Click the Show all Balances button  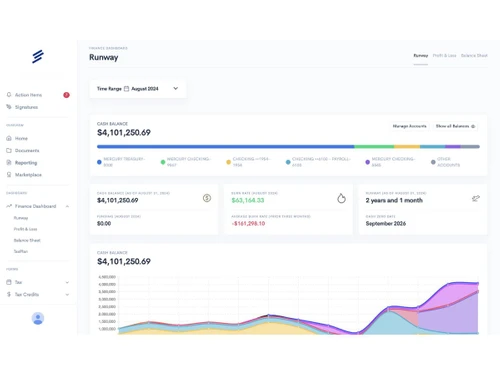[455, 126]
